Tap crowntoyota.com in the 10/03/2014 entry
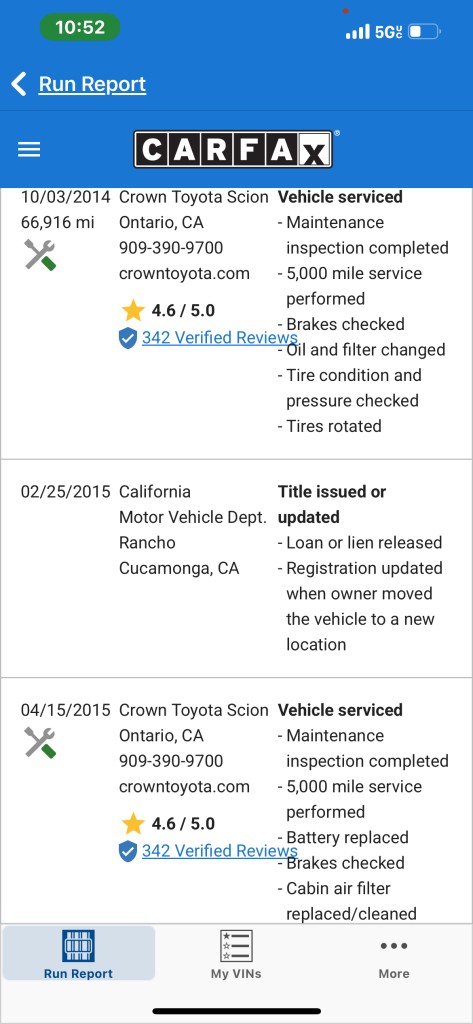Viewport: 473px width, 1024px height. pyautogui.click(x=184, y=274)
